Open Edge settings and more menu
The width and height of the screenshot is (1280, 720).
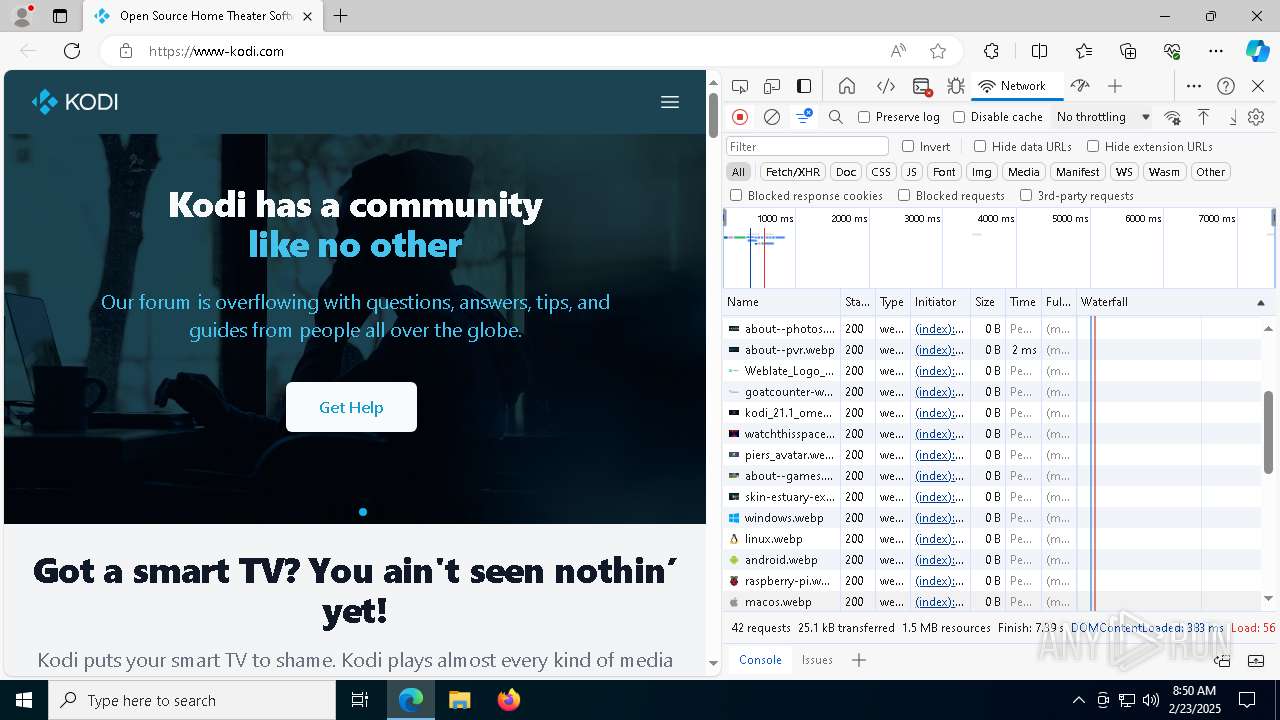pos(1216,51)
